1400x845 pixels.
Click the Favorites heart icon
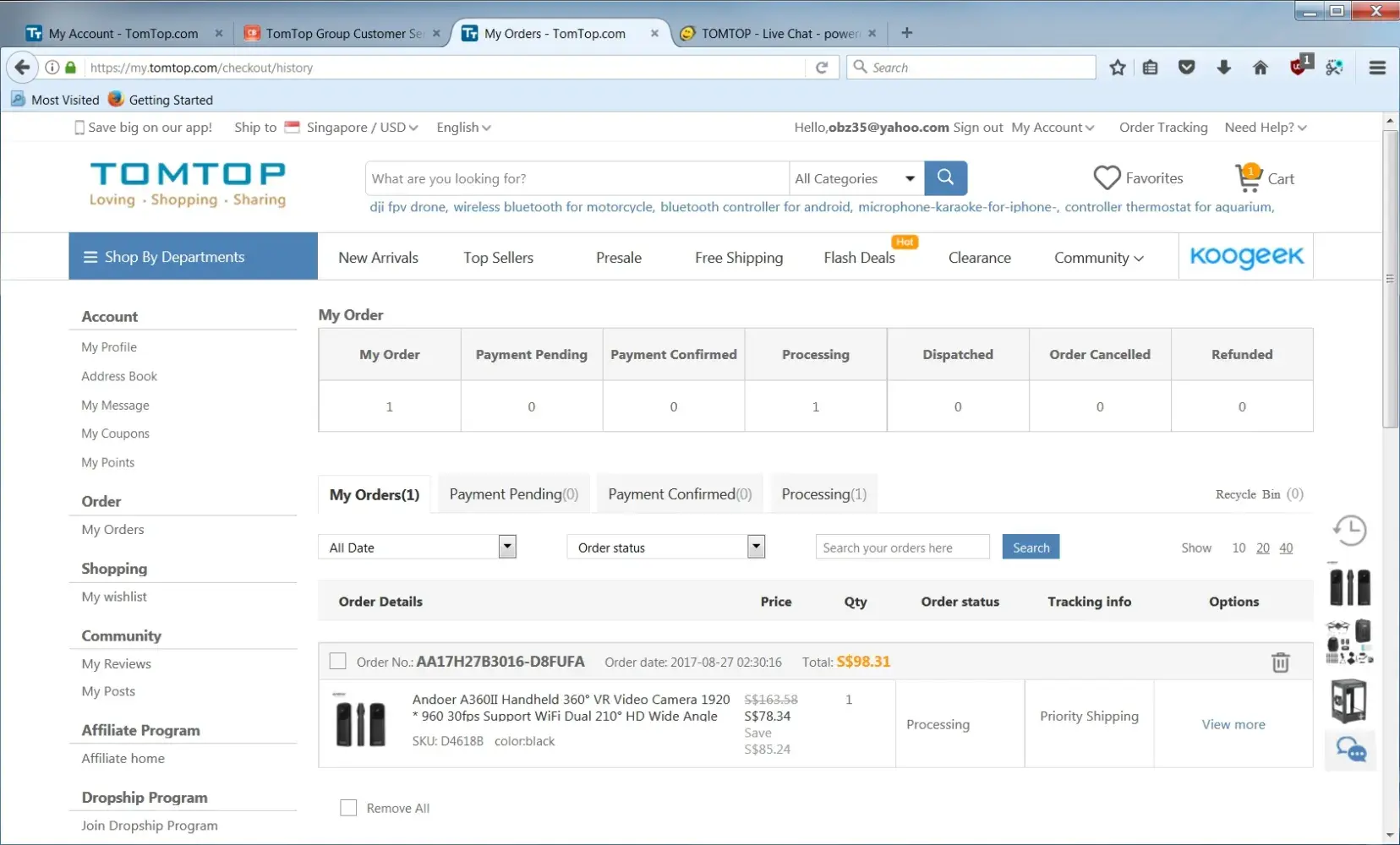[1107, 178]
